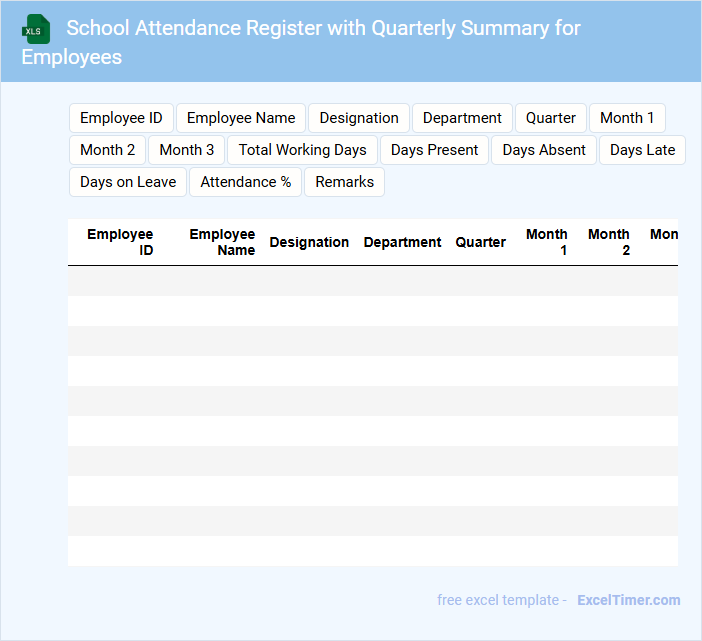This screenshot has height=641, width=702.
Task: Select the Employee ID tag
Action: pyautogui.click(x=121, y=118)
